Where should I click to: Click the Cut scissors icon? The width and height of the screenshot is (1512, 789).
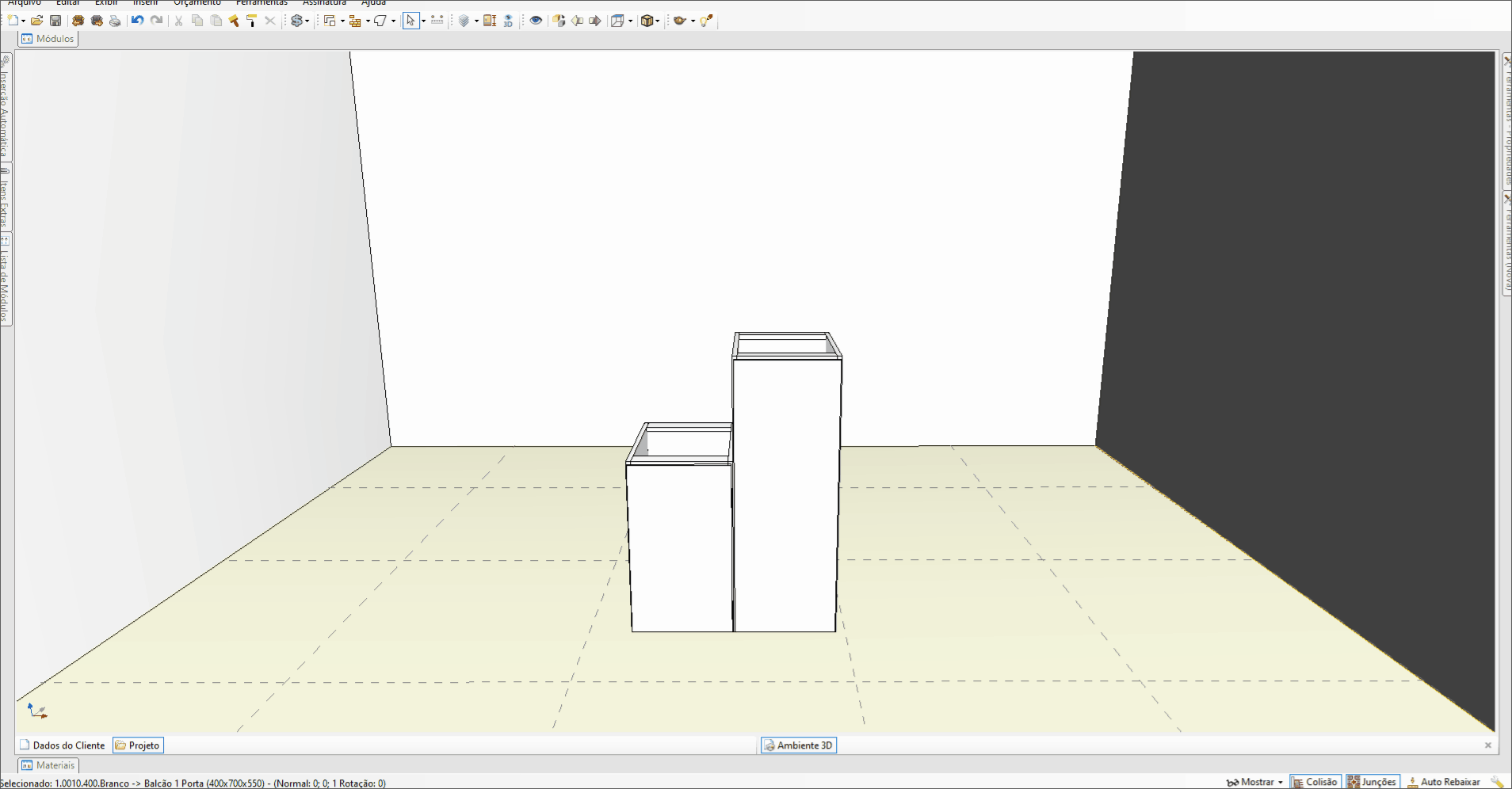click(179, 21)
